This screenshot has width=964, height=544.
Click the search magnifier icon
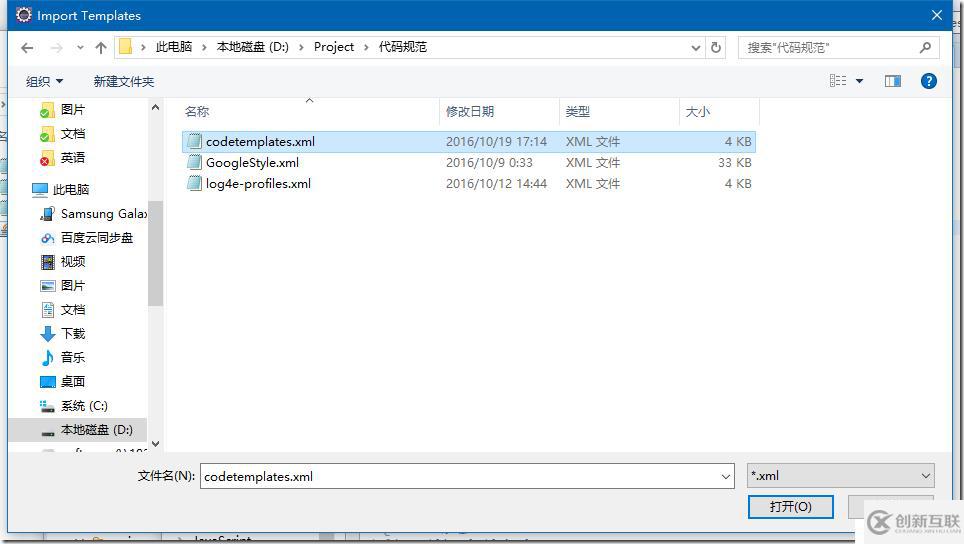pyautogui.click(x=925, y=47)
